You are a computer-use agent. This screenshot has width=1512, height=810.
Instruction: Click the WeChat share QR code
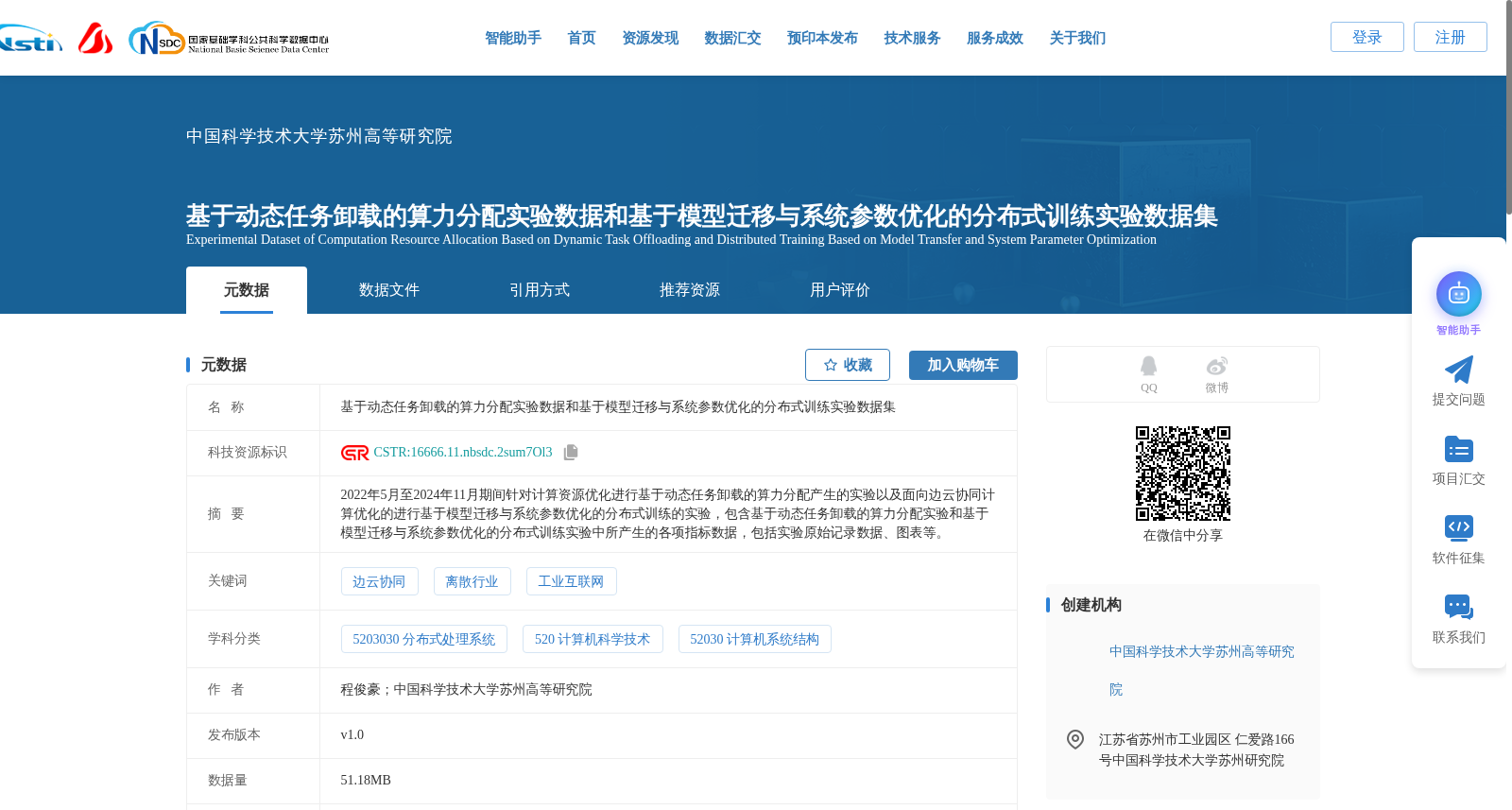coord(1183,474)
